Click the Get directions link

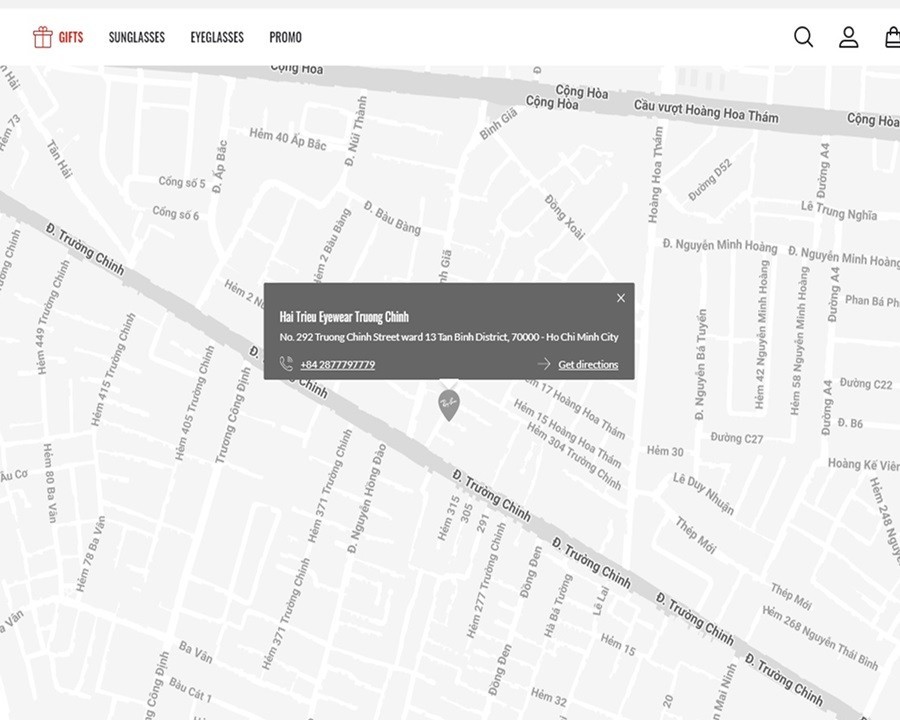pos(588,365)
